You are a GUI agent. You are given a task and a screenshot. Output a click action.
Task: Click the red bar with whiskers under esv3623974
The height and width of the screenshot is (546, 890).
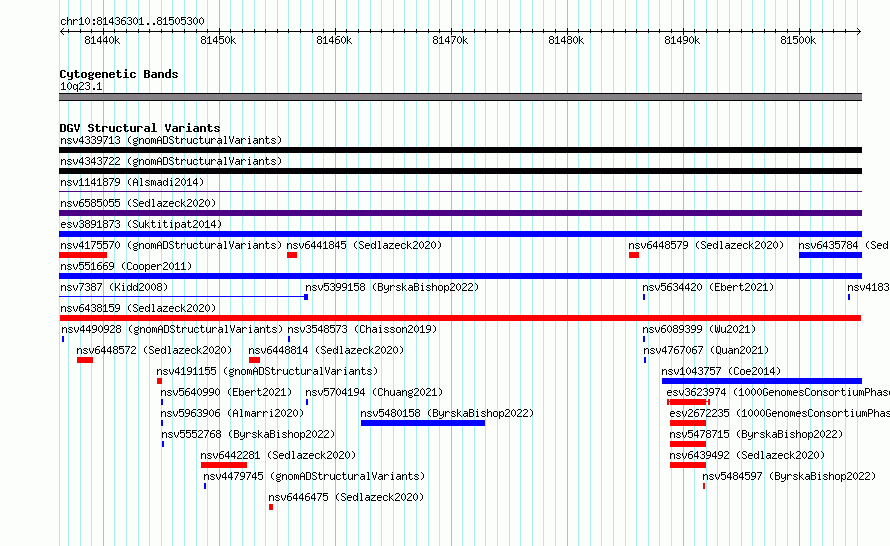[688, 402]
